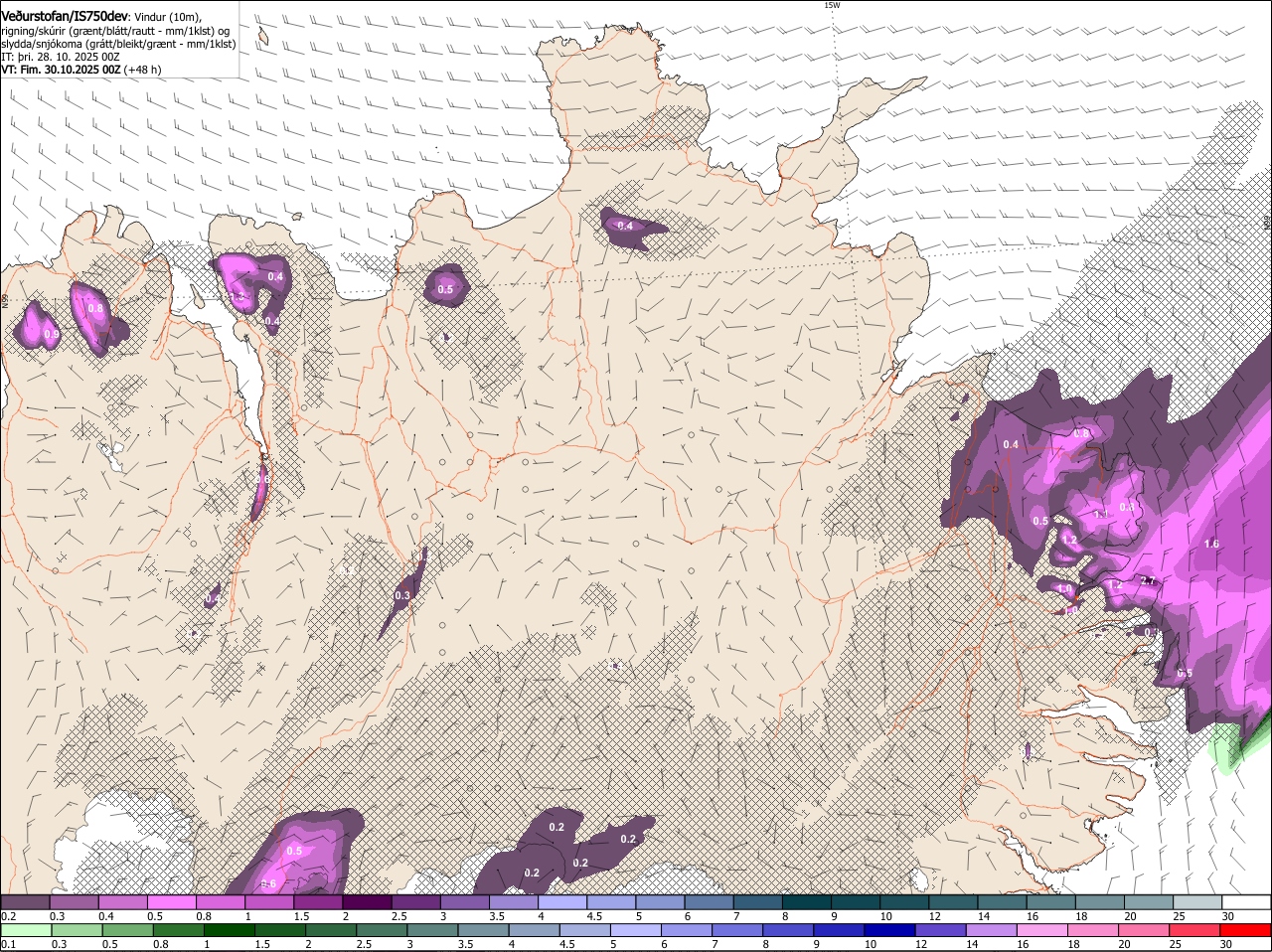Select the white upper legend swatch after 30
Viewport: 1272px width, 952px height.
click(x=1247, y=901)
